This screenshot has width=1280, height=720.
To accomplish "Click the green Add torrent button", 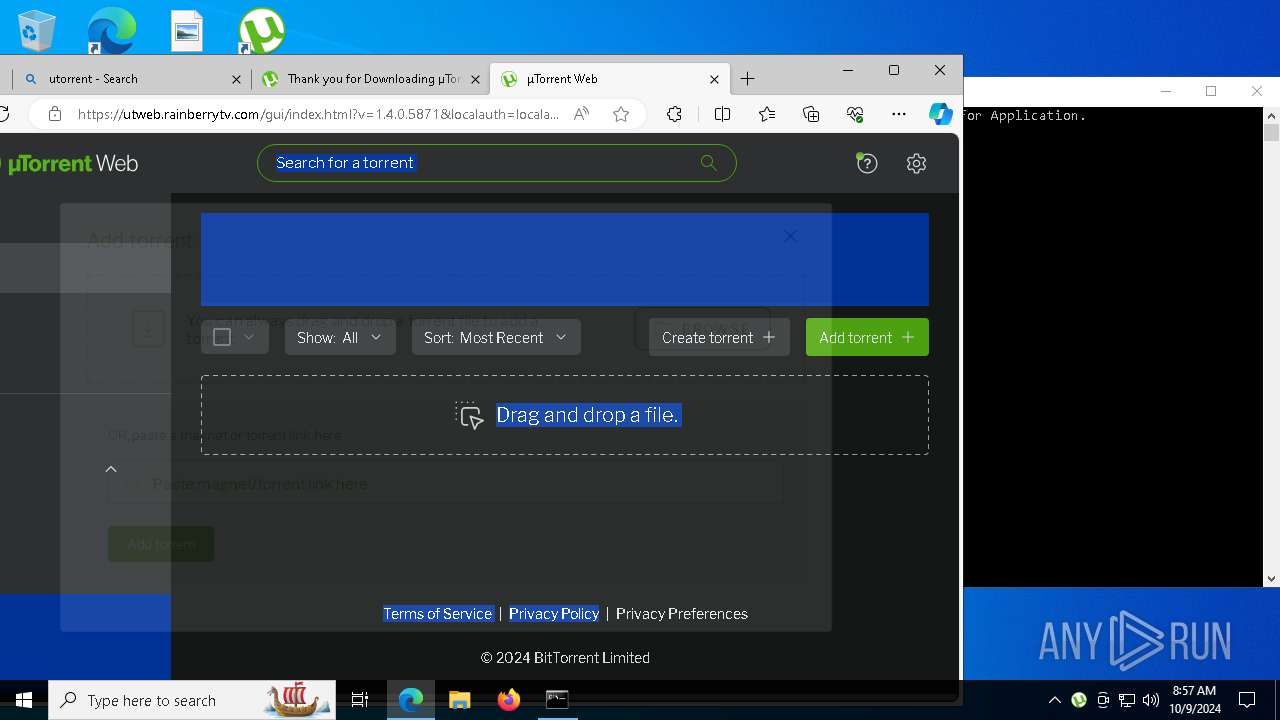I will point(867,338).
